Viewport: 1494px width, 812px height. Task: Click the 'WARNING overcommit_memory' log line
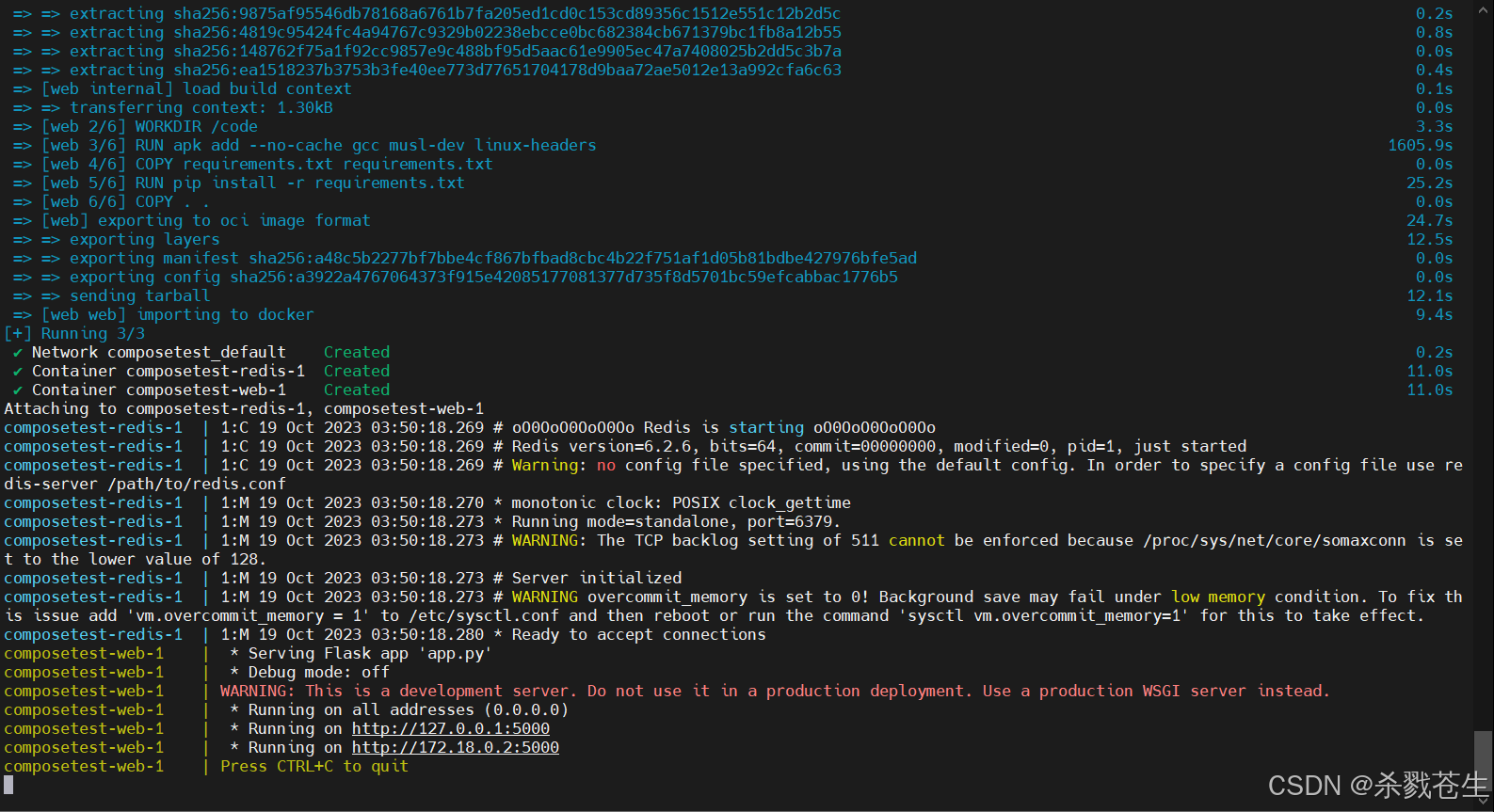tap(733, 606)
